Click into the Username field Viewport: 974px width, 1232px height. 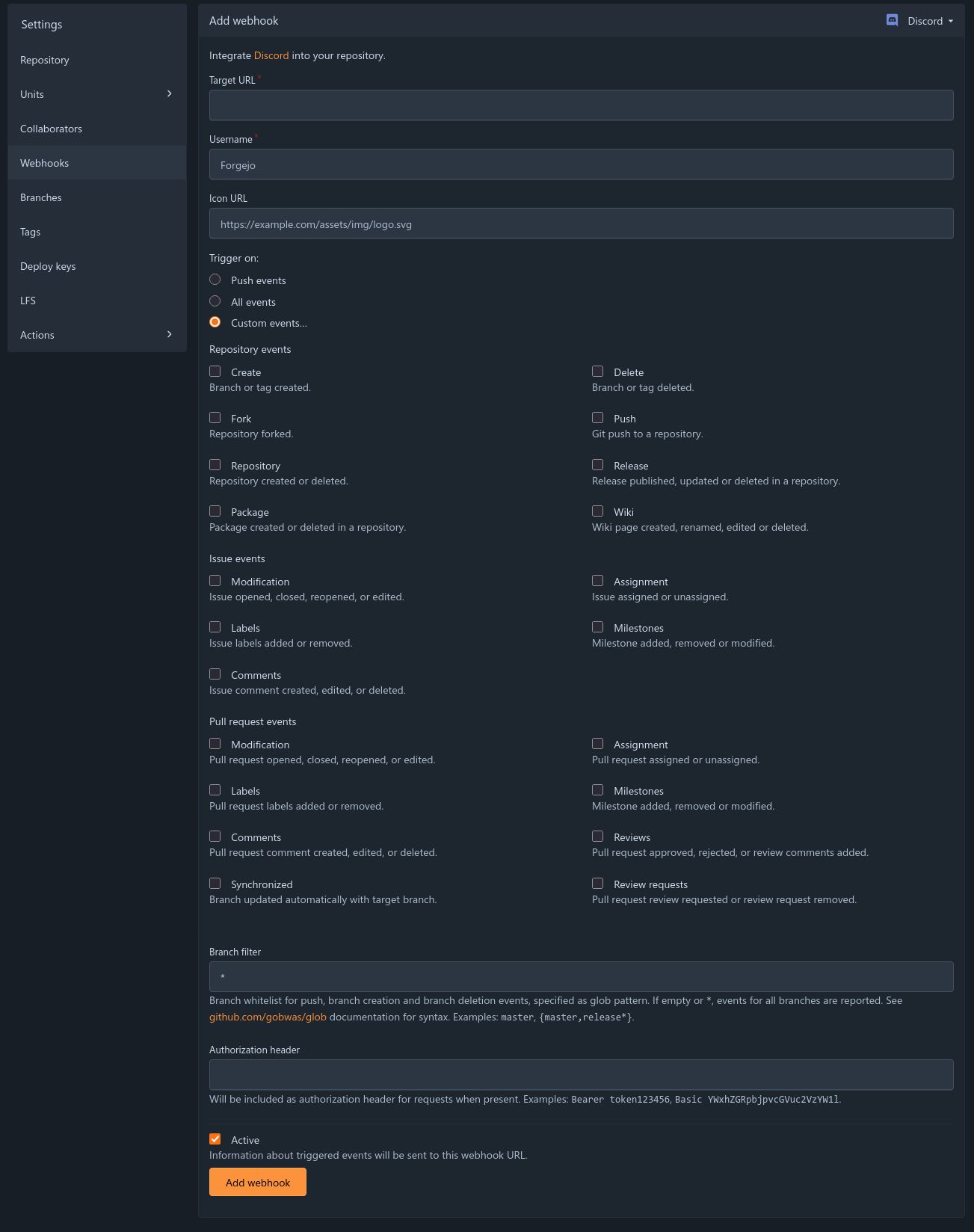point(581,164)
